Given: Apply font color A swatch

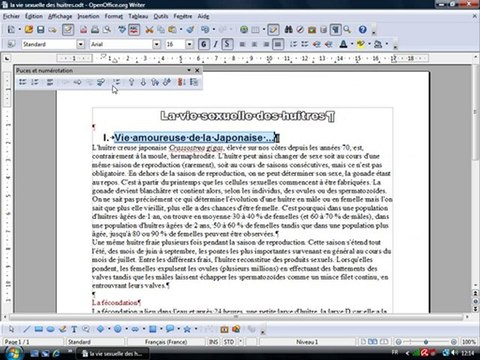Looking at the screenshot, I should (343, 44).
